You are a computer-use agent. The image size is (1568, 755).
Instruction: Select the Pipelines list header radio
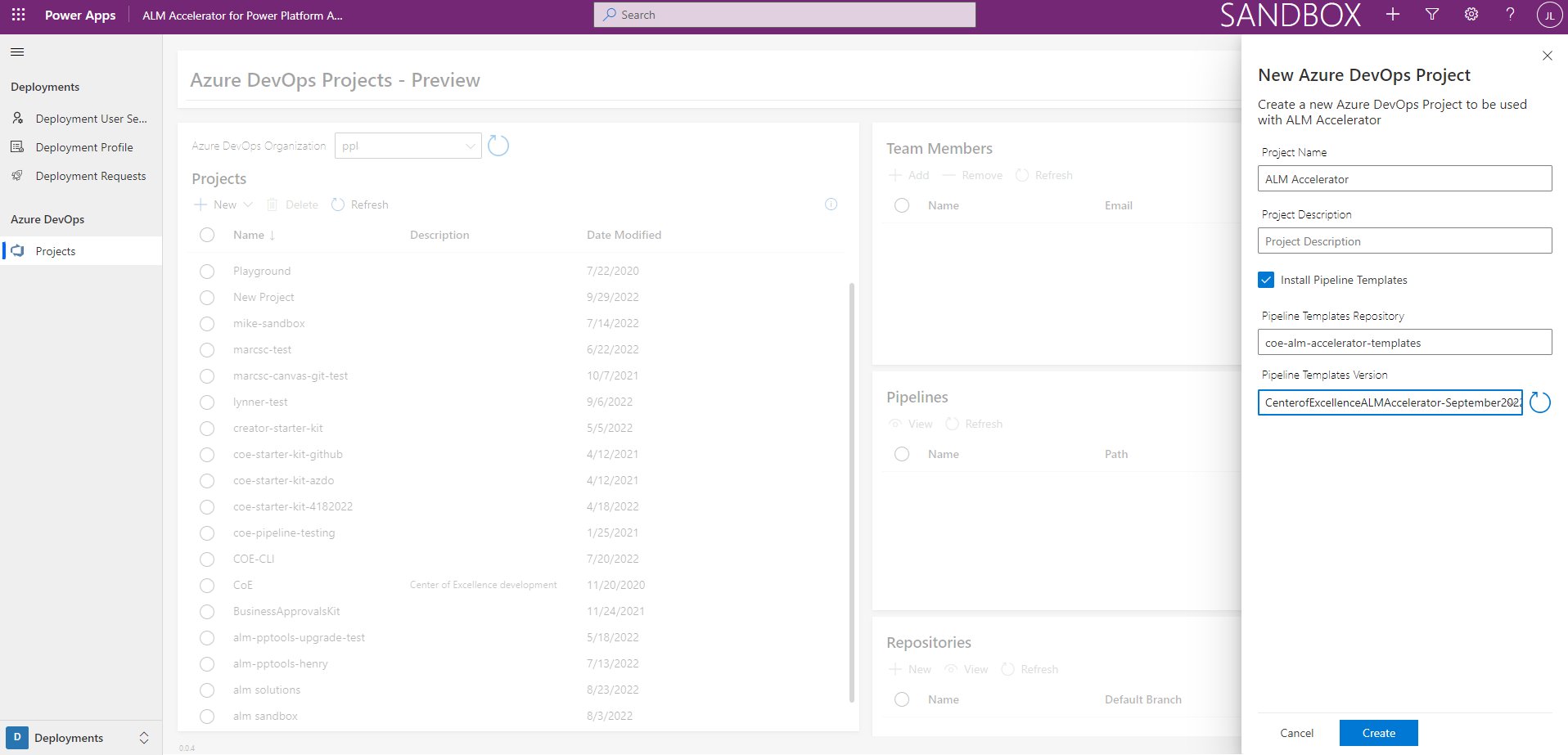point(902,454)
